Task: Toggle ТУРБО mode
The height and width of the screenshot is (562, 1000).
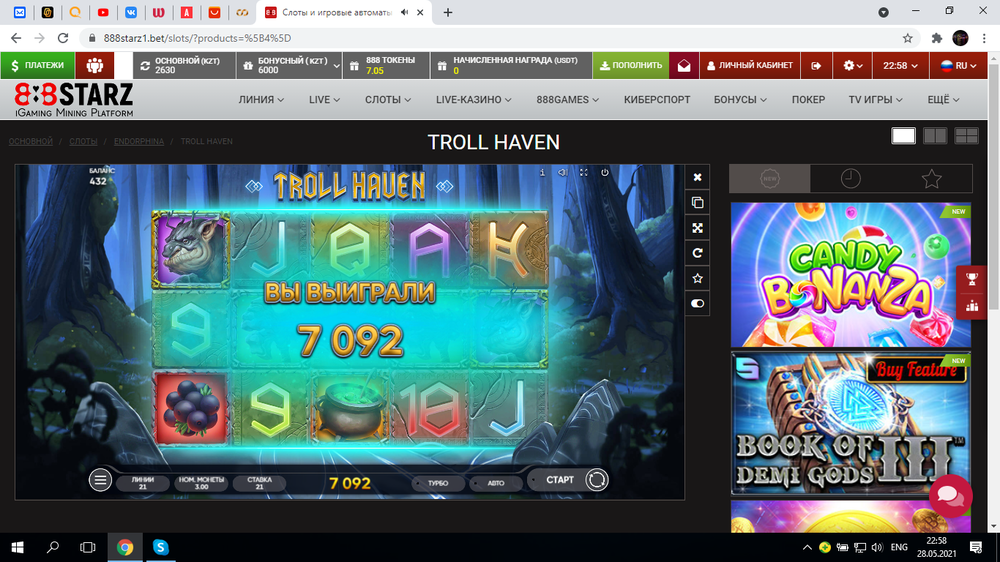Action: (438, 483)
